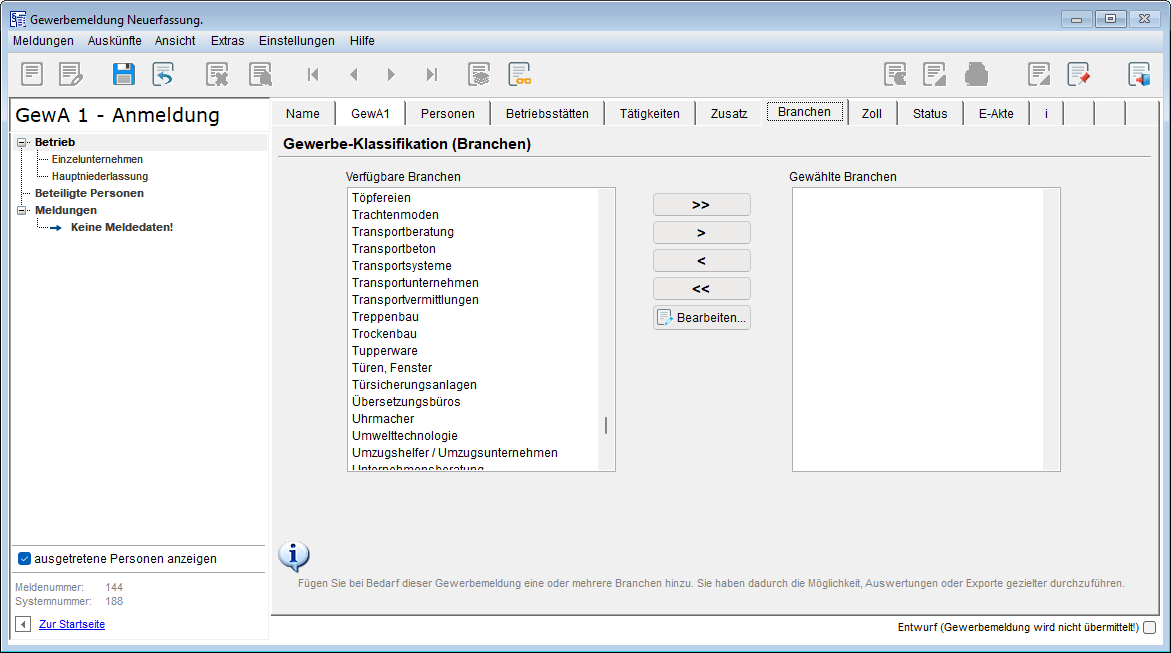Screen dimensions: 1171x653
Task: Select Hauptniederlassung in the tree
Action: pos(100,176)
